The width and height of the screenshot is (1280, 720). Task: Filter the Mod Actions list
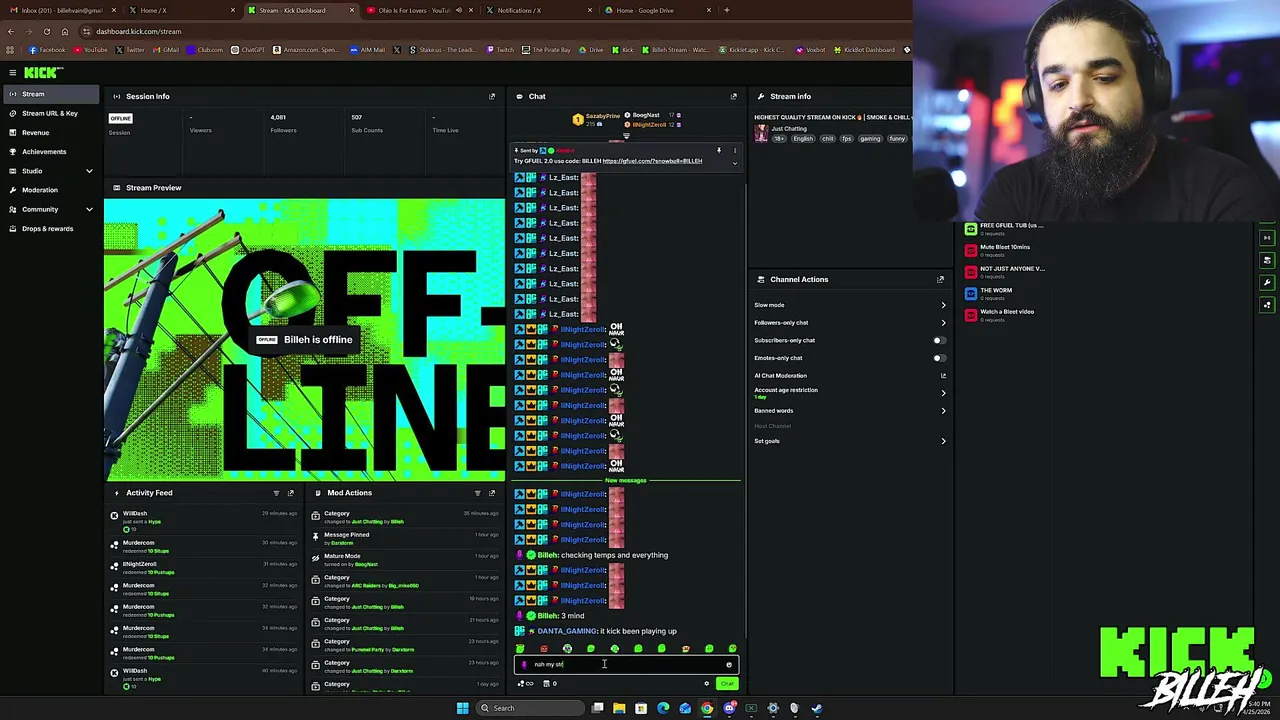477,492
